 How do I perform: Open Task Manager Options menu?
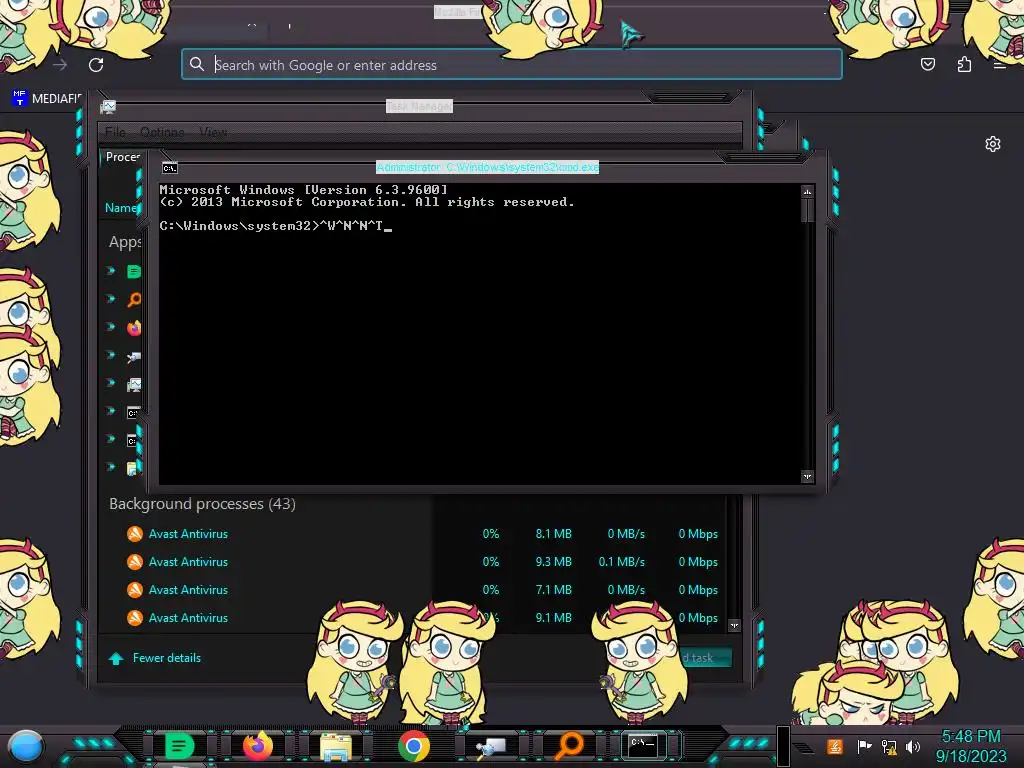(162, 132)
